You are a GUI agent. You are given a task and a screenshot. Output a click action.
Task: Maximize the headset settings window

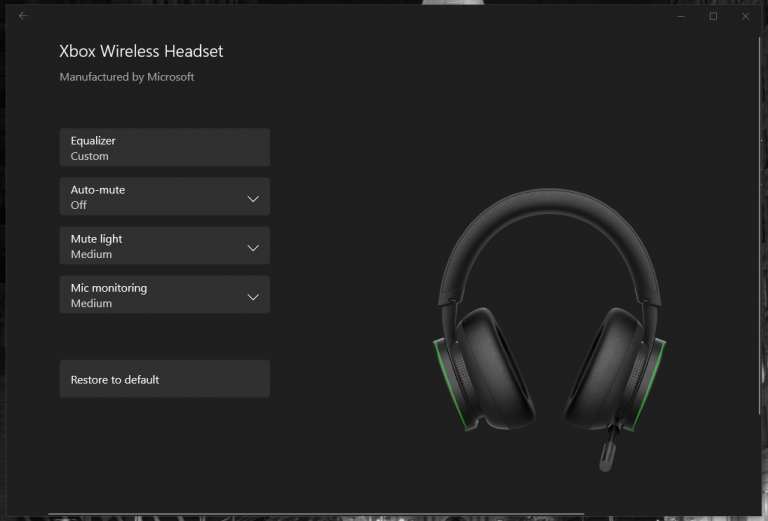(713, 16)
